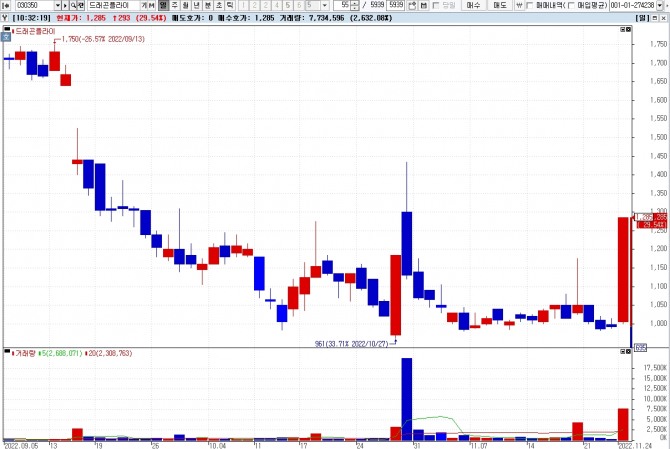Image resolution: width=670 pixels, height=449 pixels.
Task: Click the calendar icon after 5939 field
Action: (412, 5)
